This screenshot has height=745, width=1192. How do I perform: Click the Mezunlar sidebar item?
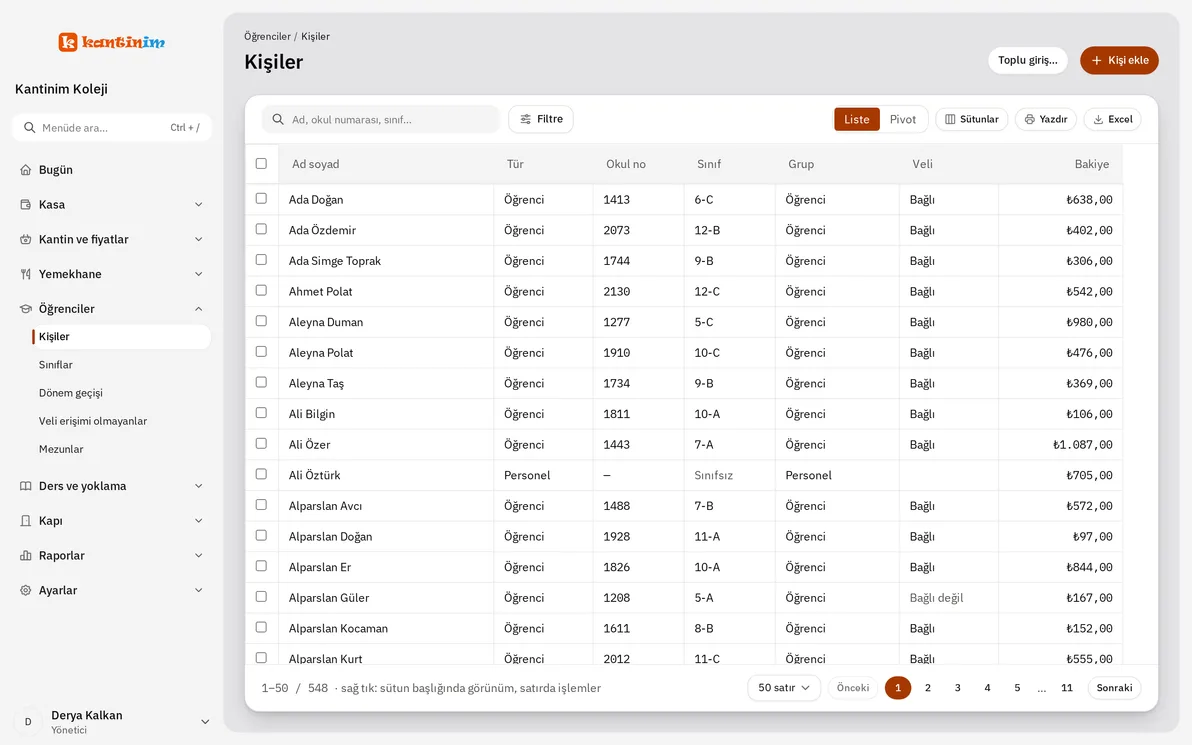tap(61, 449)
